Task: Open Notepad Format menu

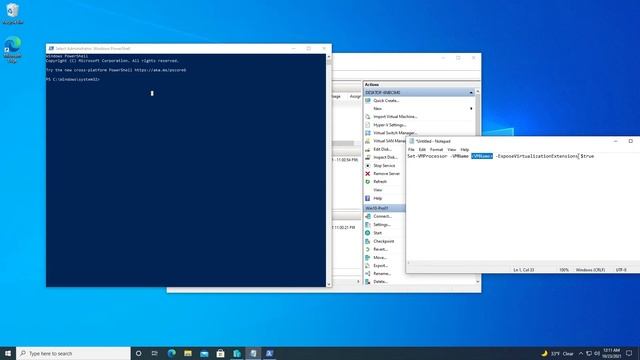Action: 436,150
